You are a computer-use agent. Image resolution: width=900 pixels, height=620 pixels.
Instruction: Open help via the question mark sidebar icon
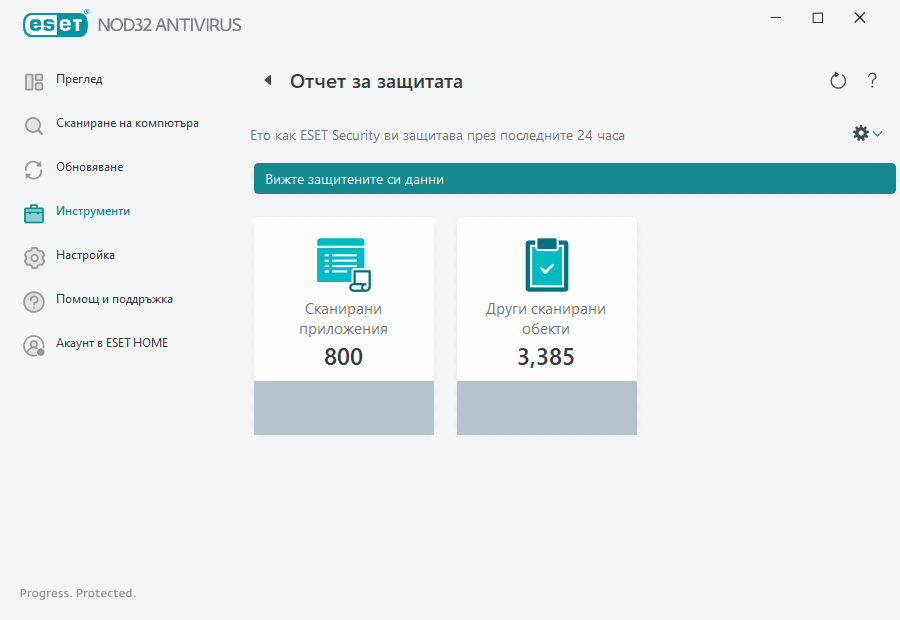pyautogui.click(x=33, y=300)
